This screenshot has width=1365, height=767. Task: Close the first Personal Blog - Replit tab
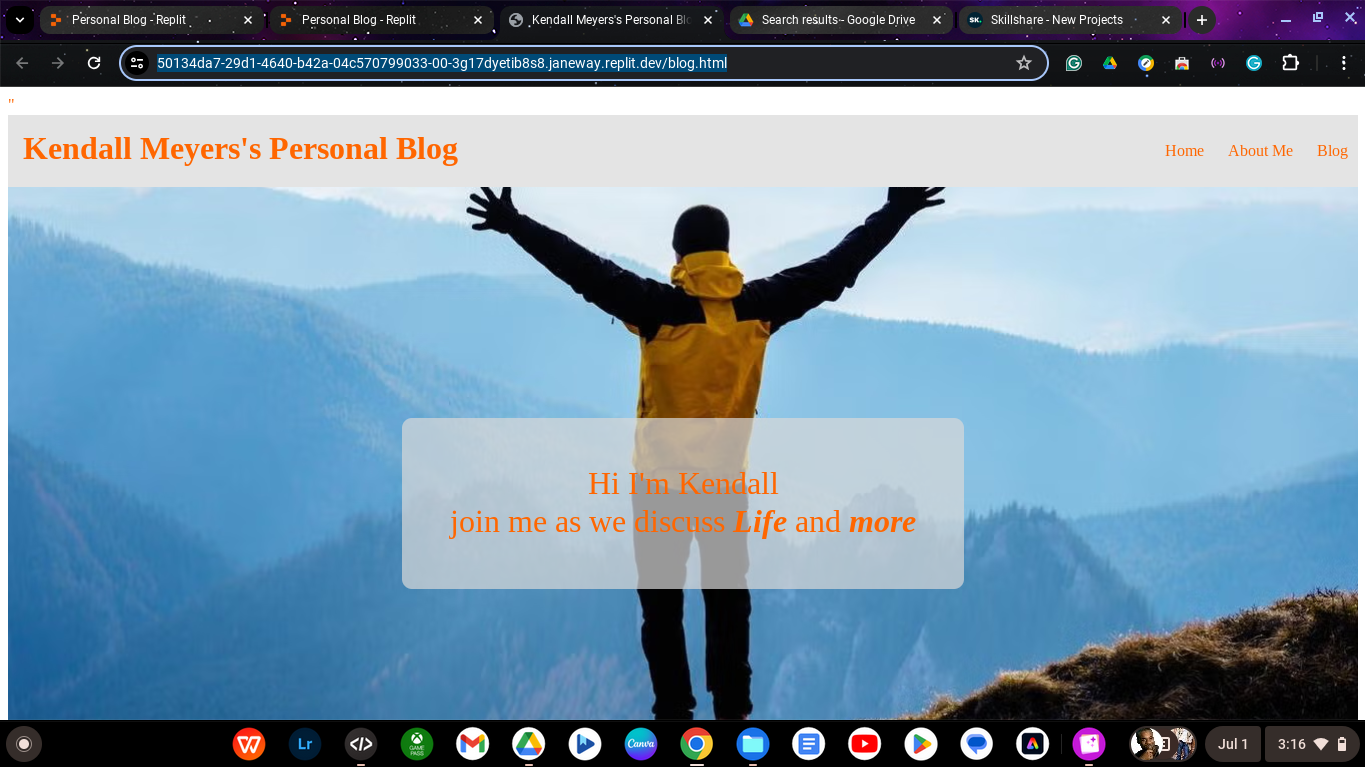pyautogui.click(x=248, y=20)
